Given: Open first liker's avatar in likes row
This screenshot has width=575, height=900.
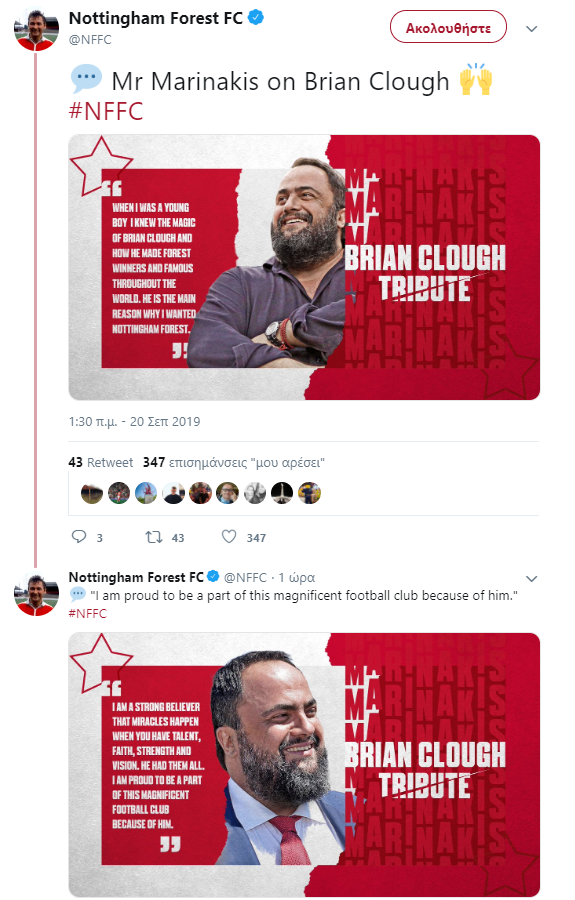Looking at the screenshot, I should 92,492.
